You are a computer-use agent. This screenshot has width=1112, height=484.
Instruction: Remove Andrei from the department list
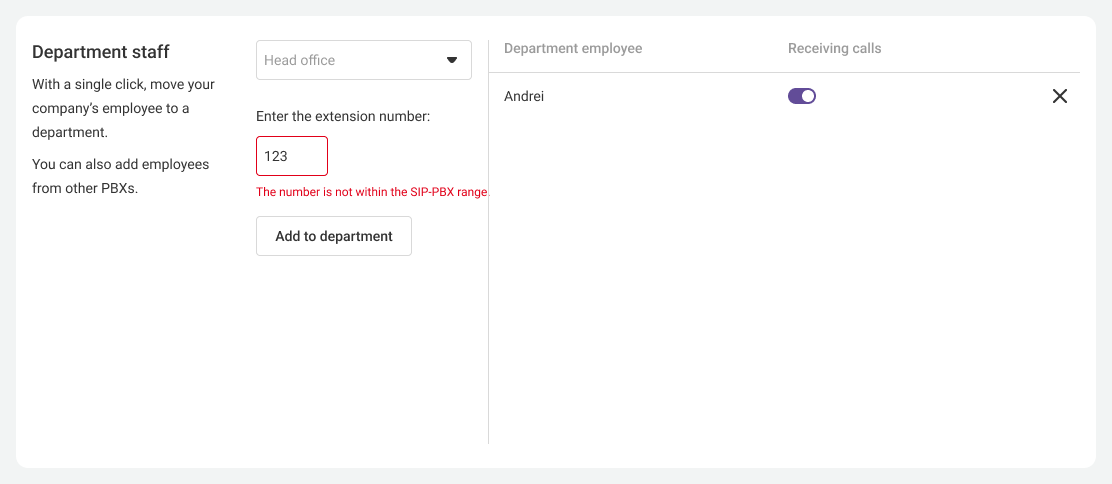[x=1060, y=96]
